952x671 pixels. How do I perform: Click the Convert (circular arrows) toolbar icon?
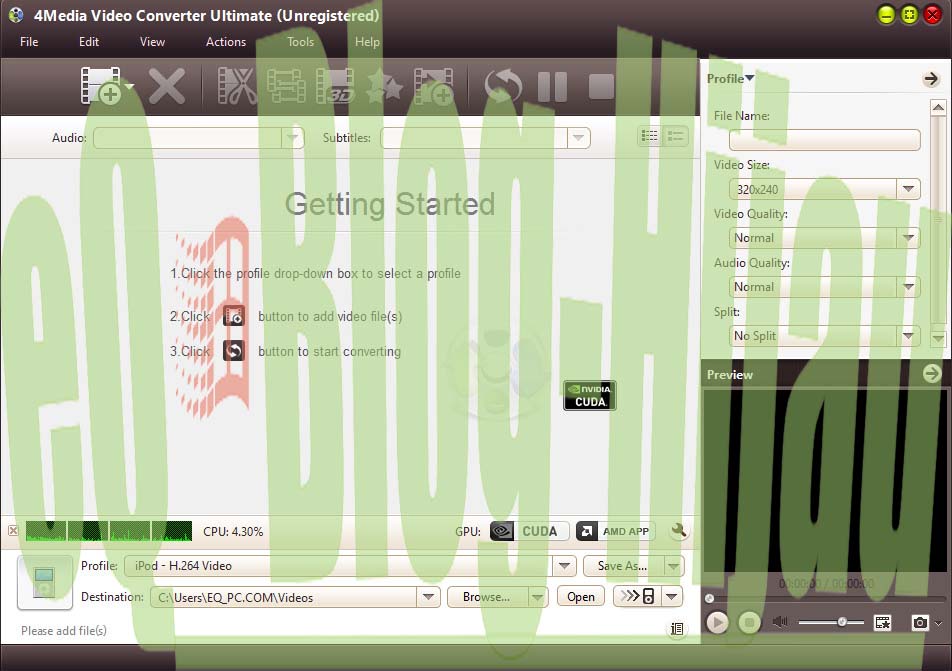(x=503, y=86)
